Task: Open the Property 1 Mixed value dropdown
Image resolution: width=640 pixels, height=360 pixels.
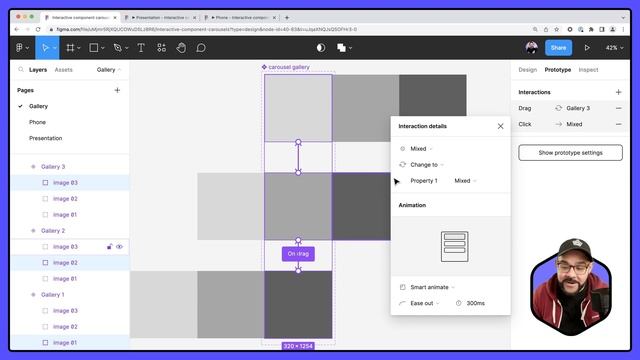Action: [x=465, y=180]
